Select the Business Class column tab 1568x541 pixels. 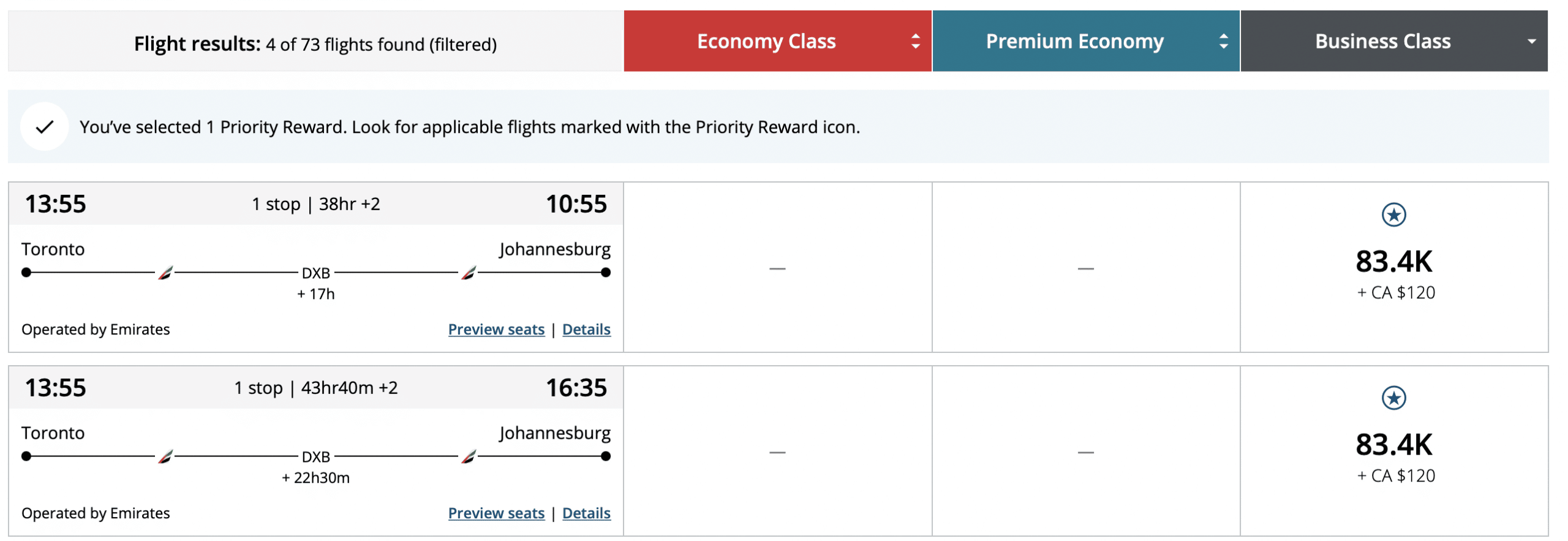pos(1382,41)
